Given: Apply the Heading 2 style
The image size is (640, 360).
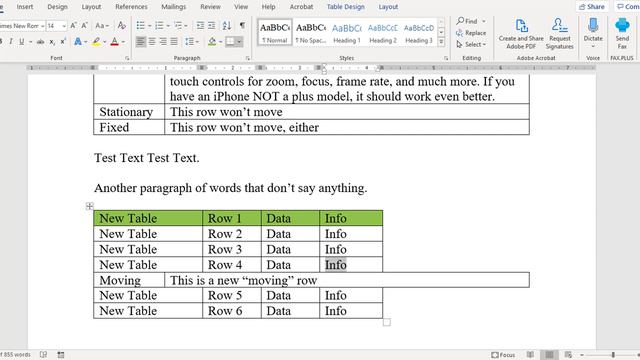Looking at the screenshot, I should tap(382, 32).
